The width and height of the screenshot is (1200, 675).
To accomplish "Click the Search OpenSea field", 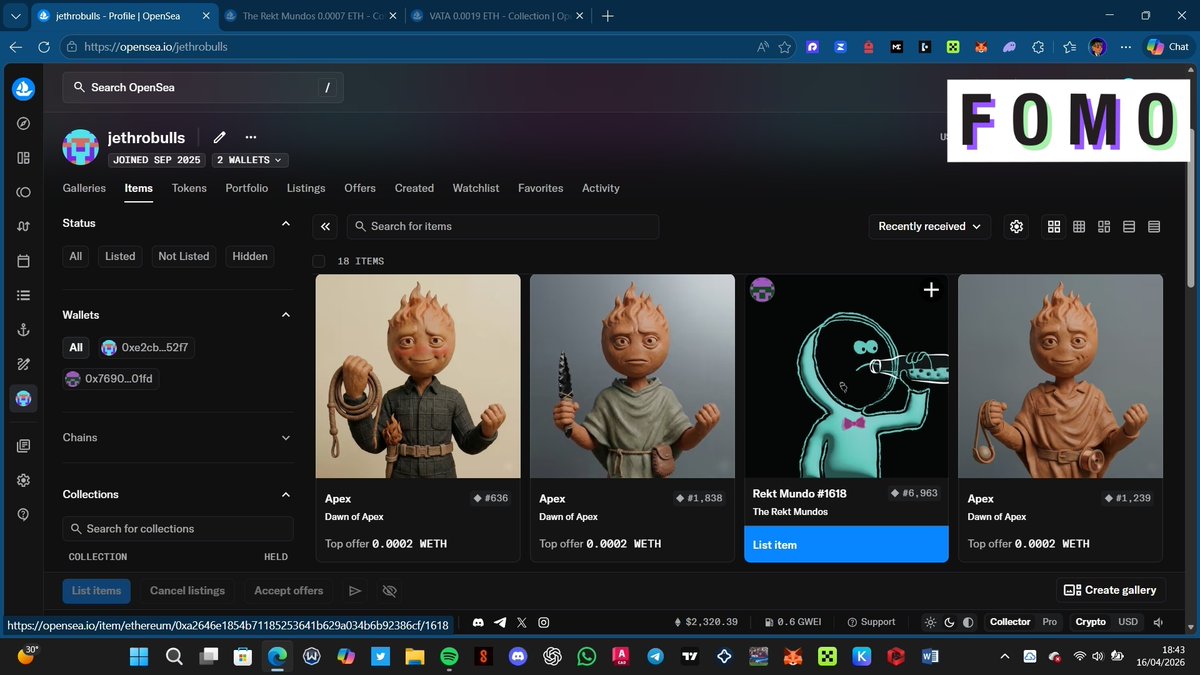I will point(203,88).
